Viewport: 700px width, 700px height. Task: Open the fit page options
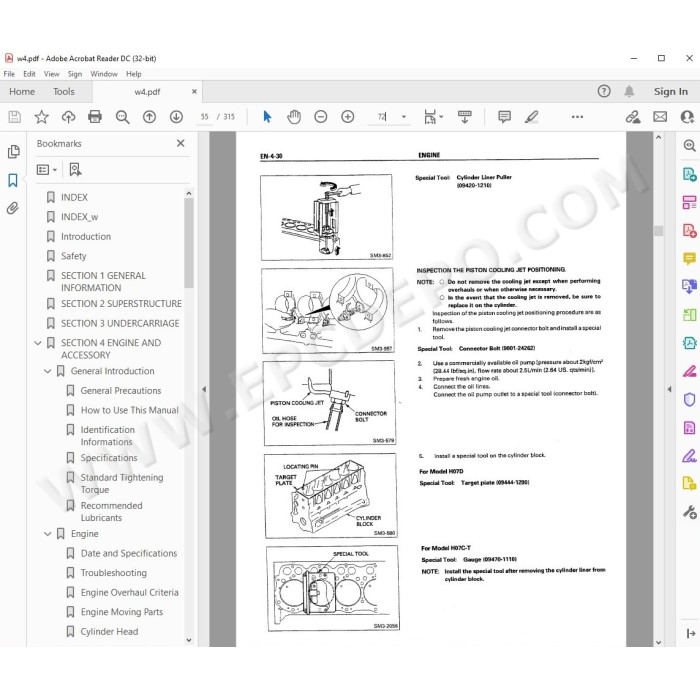click(433, 117)
